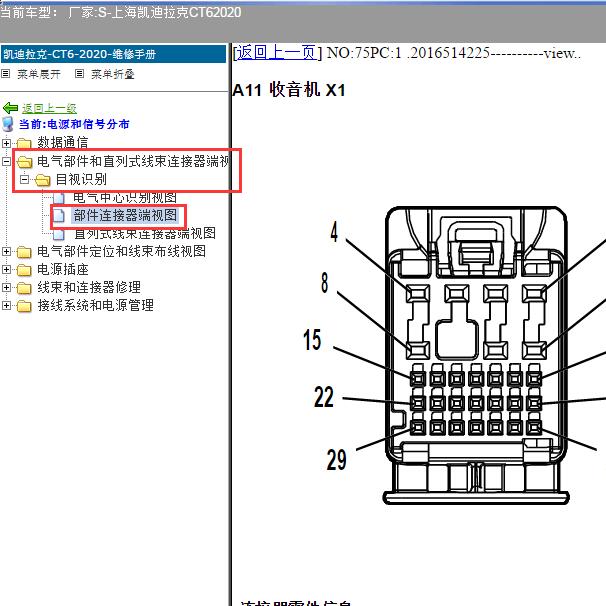
Task: Click the open folder icon for 电气部件和直列式线束连接器端视
Action: point(24,162)
